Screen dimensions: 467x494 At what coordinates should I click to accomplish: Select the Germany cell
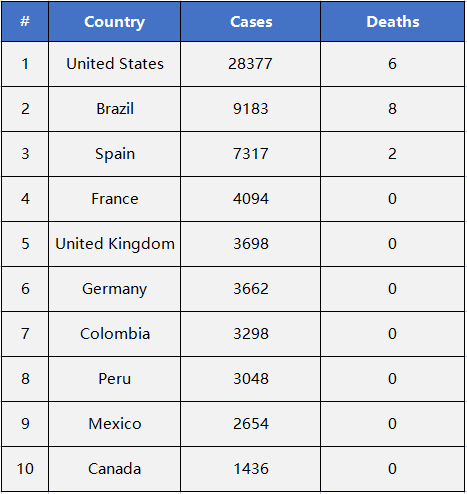[114, 289]
